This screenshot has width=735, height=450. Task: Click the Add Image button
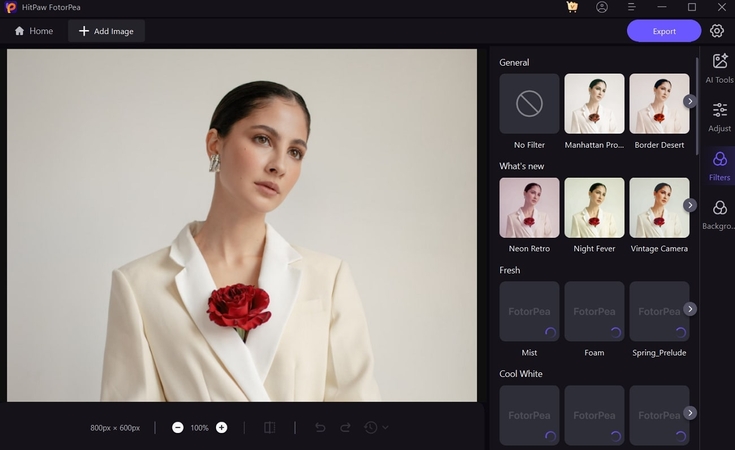tap(106, 31)
